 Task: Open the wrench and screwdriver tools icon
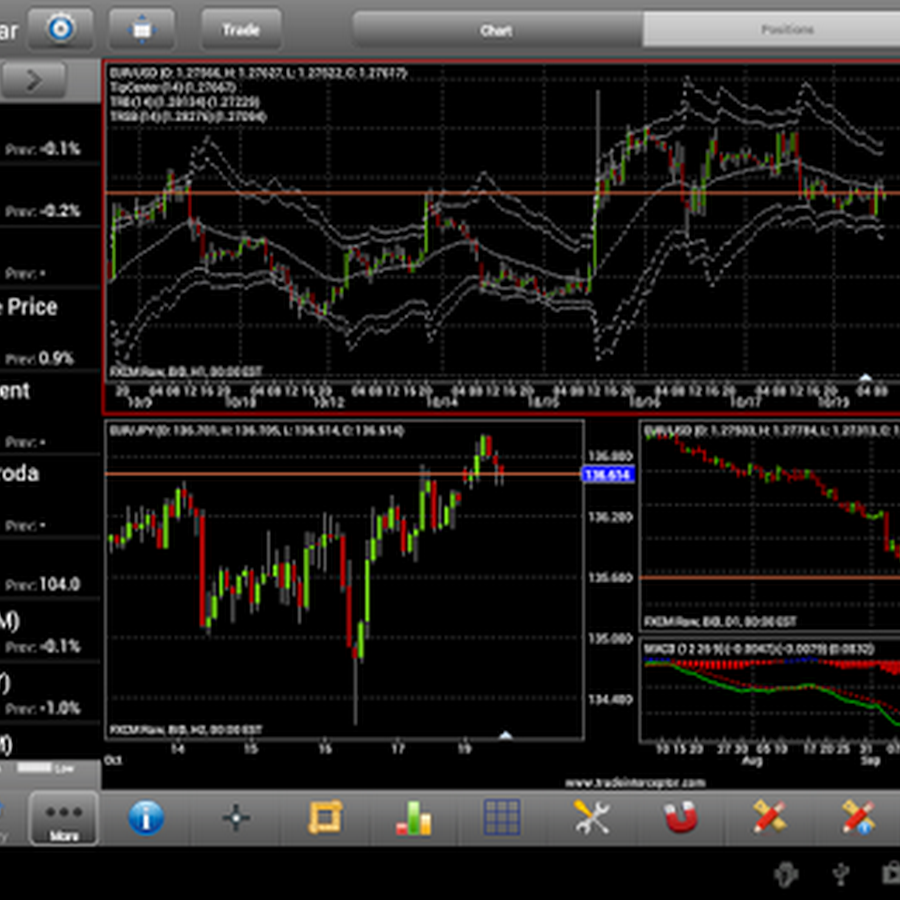coord(591,818)
